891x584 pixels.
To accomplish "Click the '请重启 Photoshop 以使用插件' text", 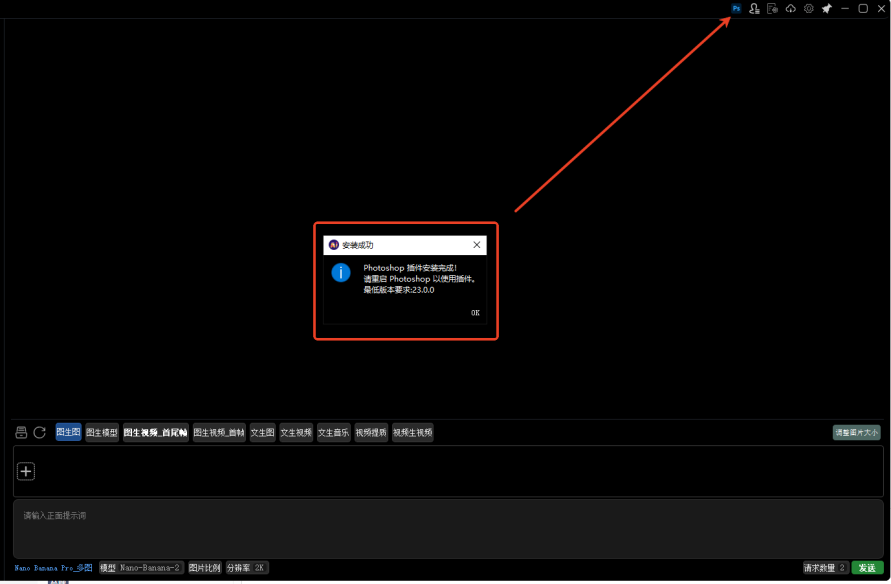I will pyautogui.click(x=419, y=279).
